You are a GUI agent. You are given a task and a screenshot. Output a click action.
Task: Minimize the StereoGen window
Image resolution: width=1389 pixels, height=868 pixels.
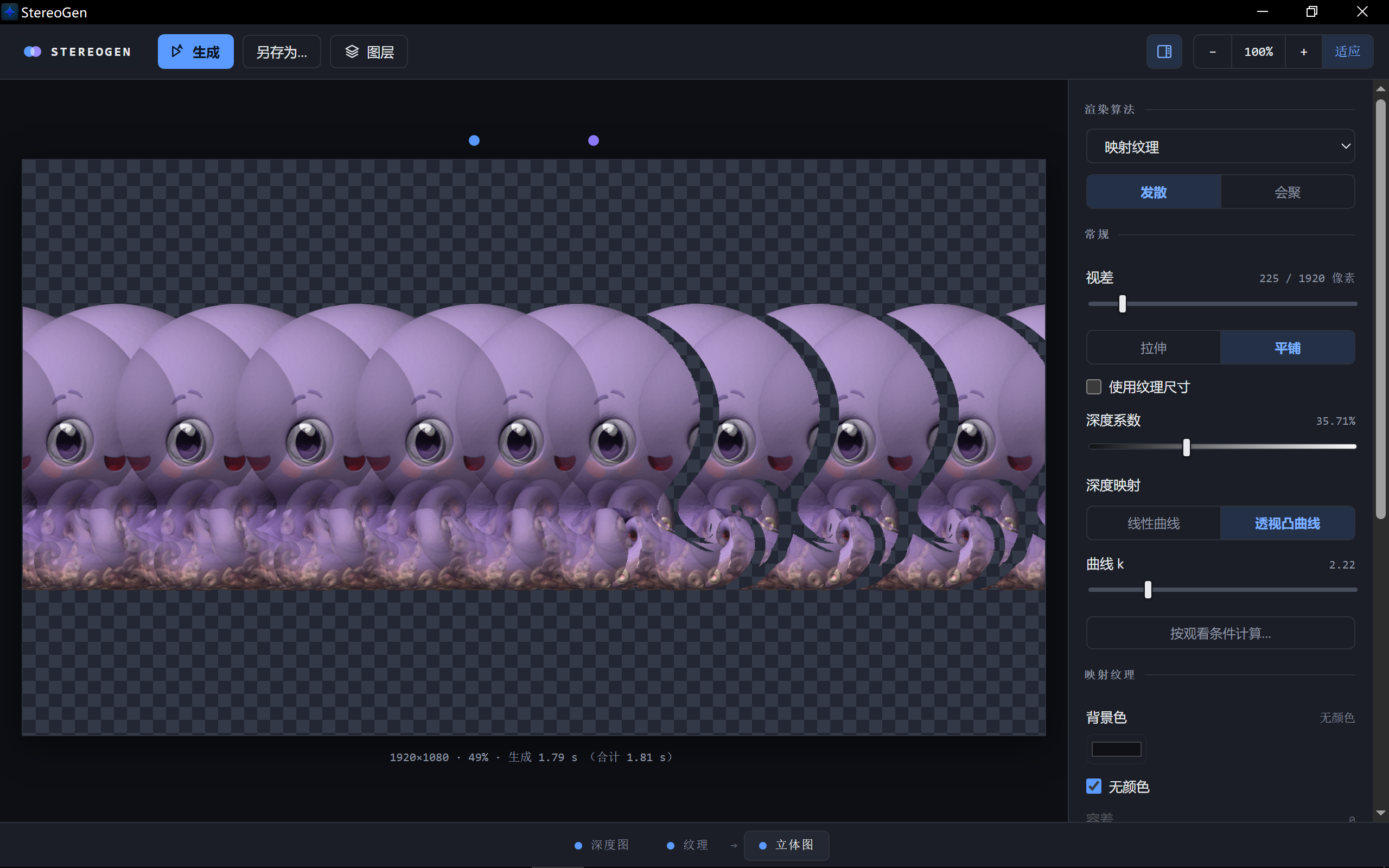coord(1262,12)
